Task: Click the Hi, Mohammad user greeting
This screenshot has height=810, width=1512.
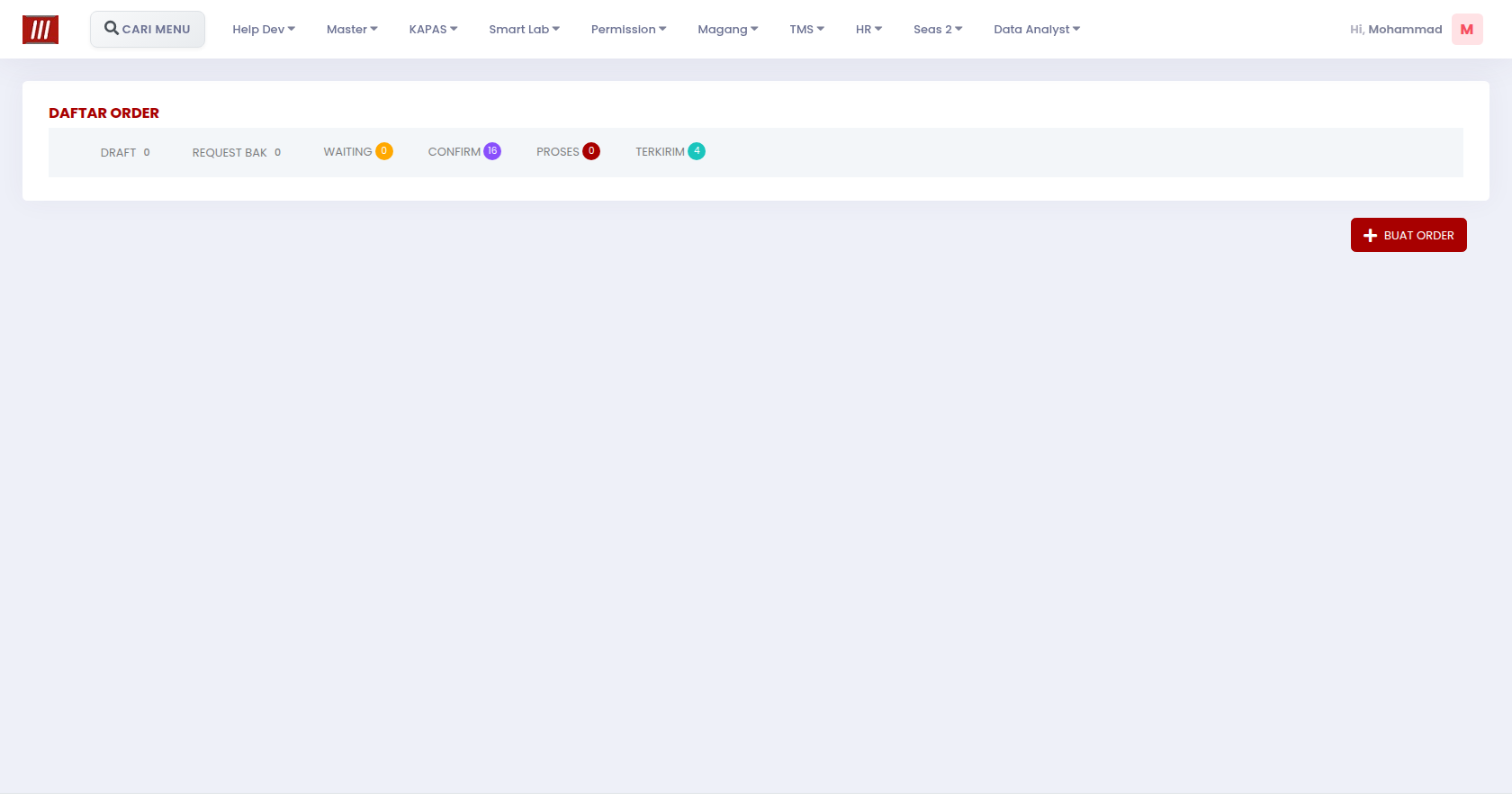Action: click(1396, 30)
